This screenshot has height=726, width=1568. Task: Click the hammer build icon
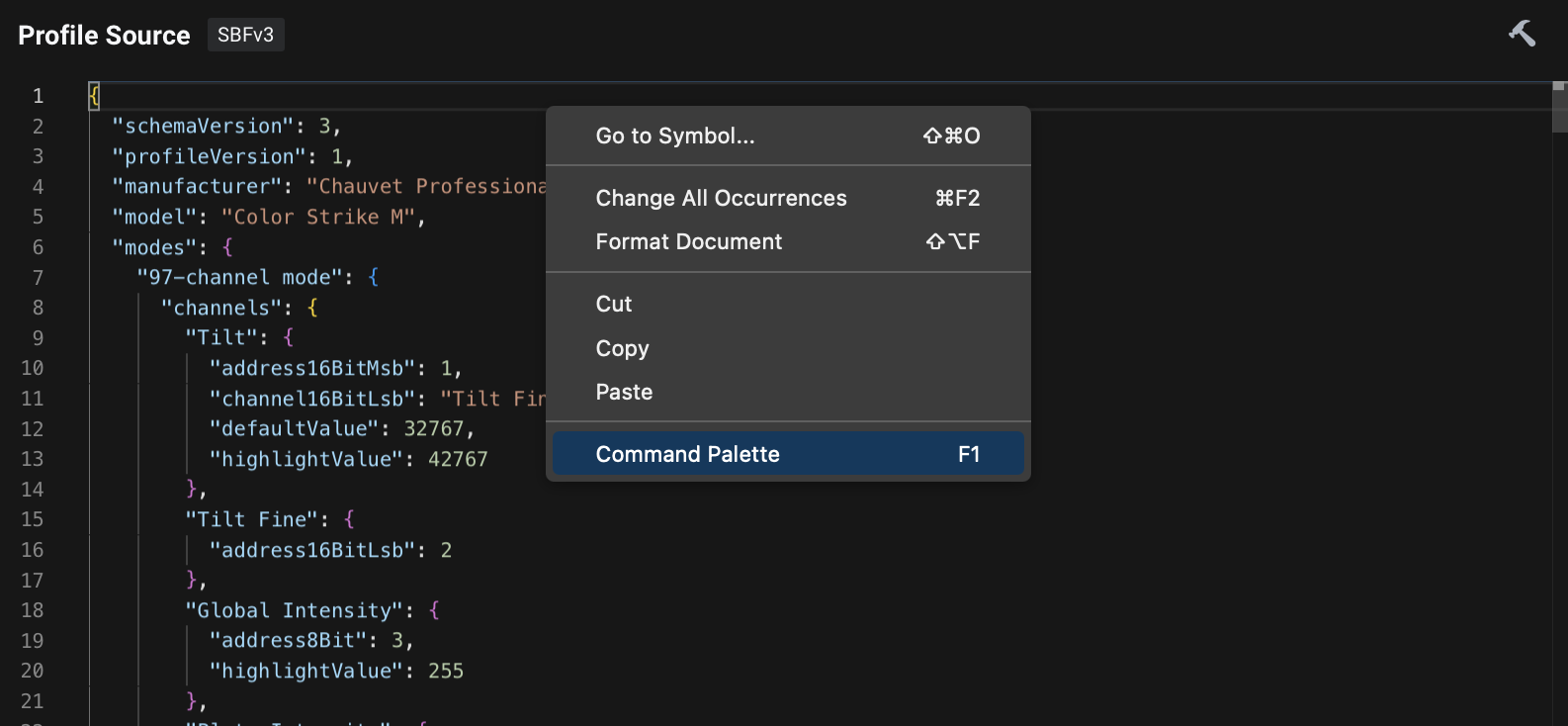[x=1522, y=34]
